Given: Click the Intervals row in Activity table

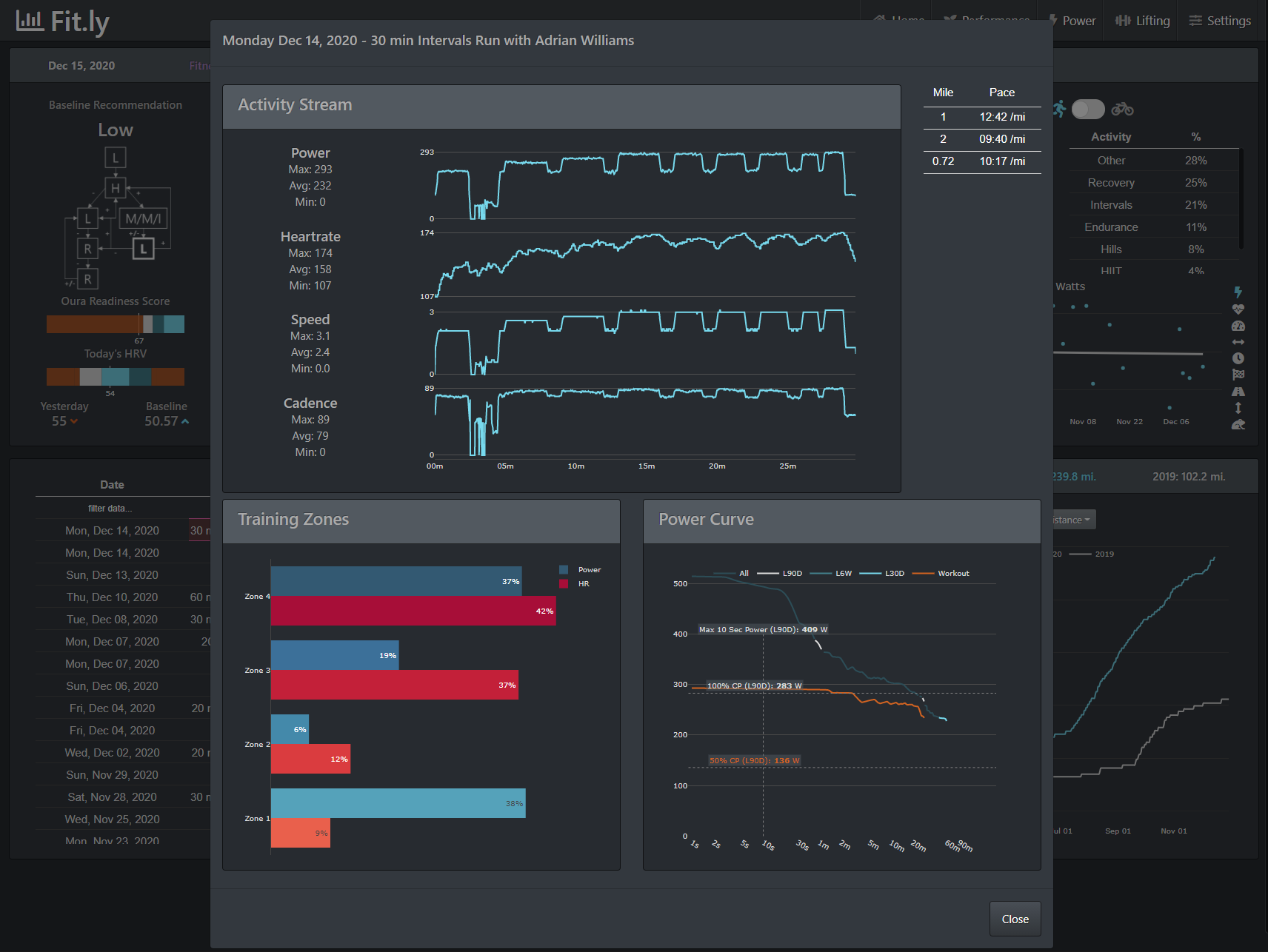Looking at the screenshot, I should tap(1152, 205).
